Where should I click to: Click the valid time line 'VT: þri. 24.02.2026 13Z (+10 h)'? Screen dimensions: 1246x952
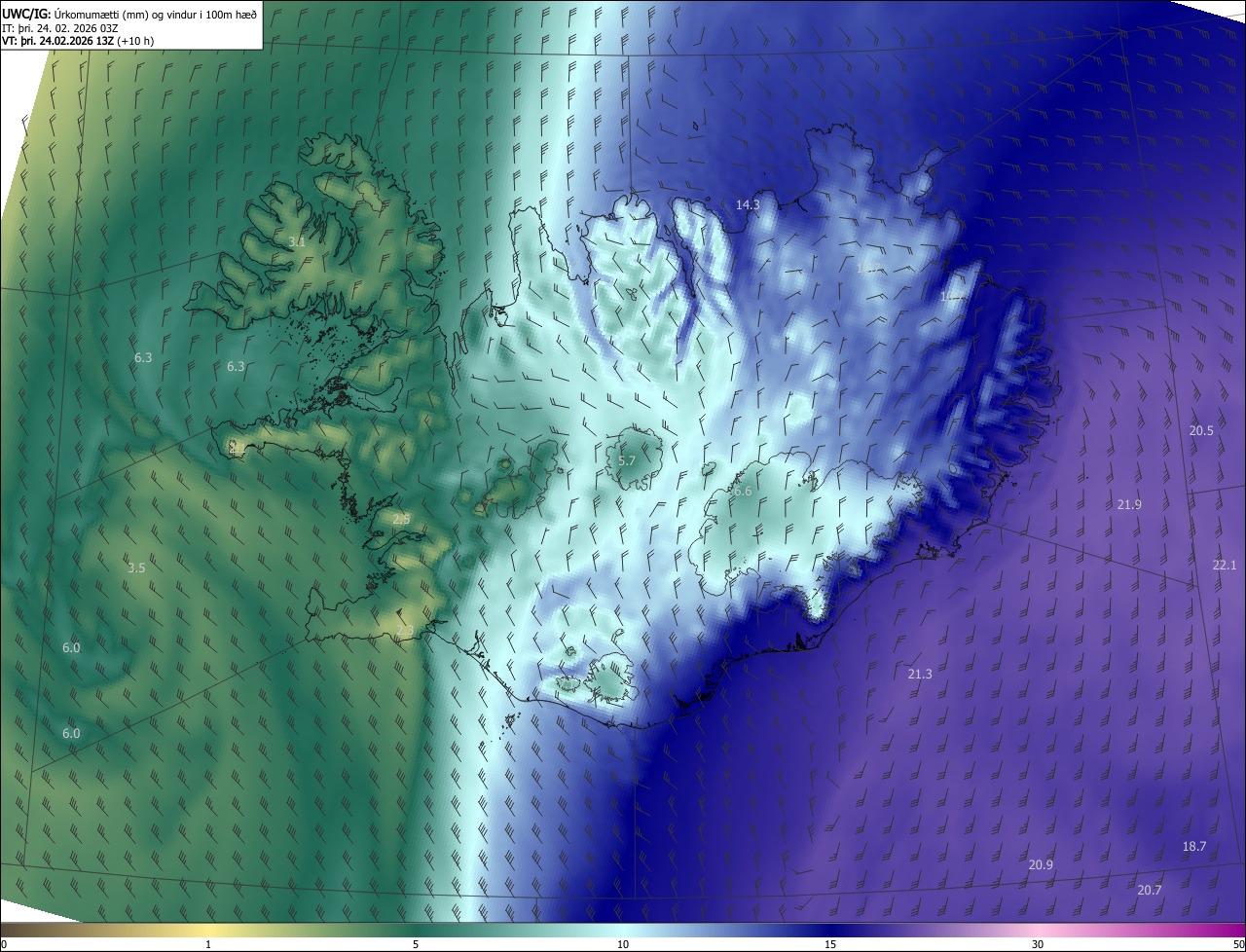78,41
